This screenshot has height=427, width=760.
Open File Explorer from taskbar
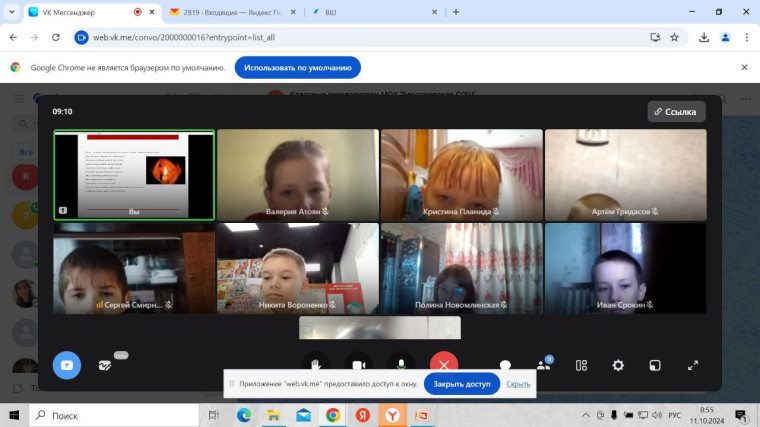coord(273,415)
